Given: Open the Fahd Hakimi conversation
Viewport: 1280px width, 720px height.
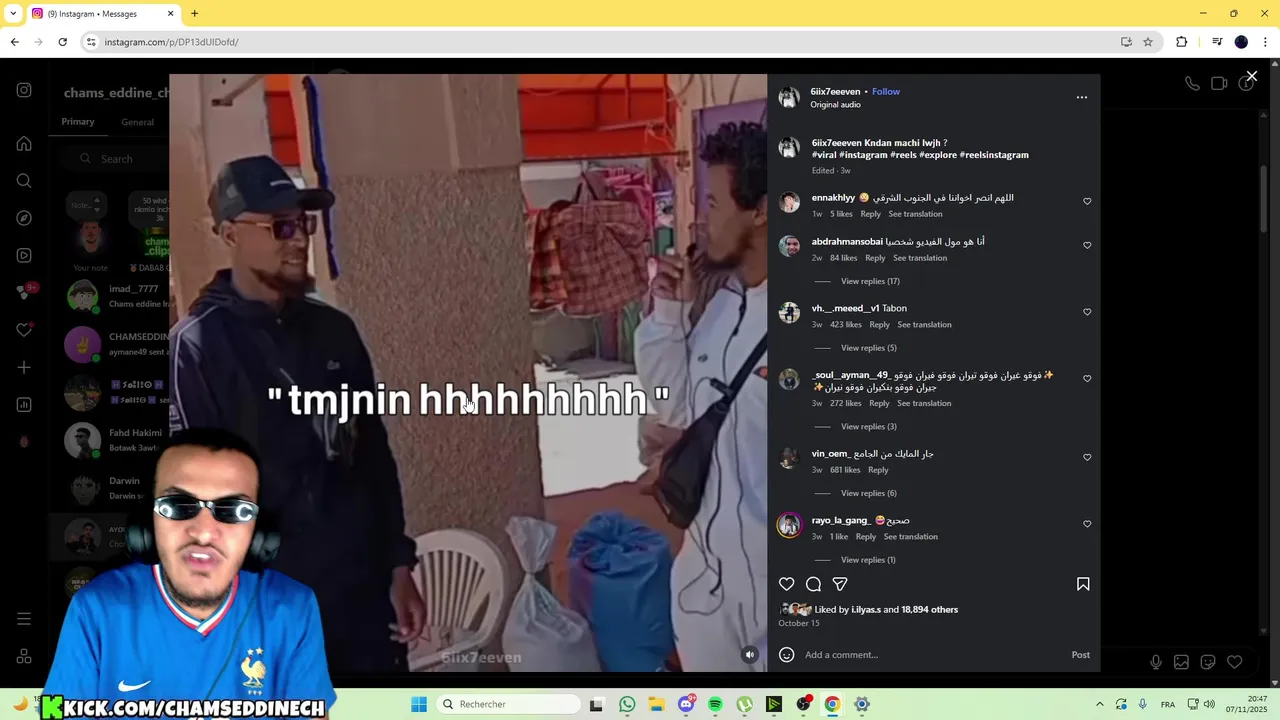Looking at the screenshot, I should tap(110, 440).
